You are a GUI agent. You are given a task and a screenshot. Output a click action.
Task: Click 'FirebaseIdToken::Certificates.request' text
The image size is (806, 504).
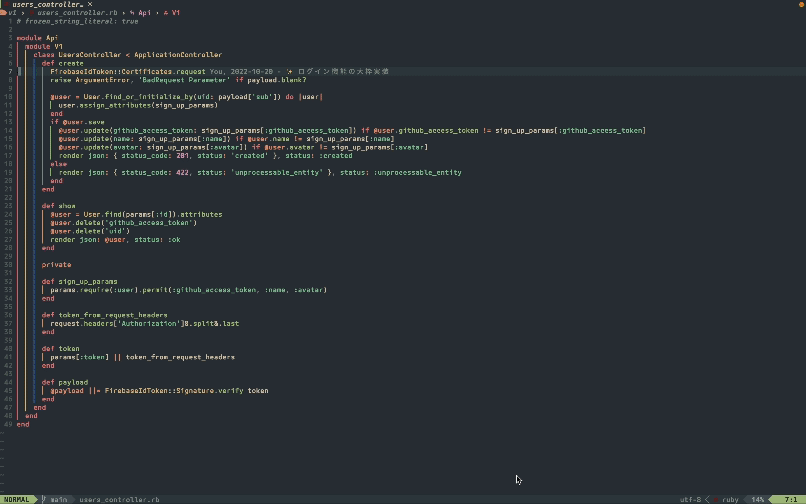tap(127, 71)
